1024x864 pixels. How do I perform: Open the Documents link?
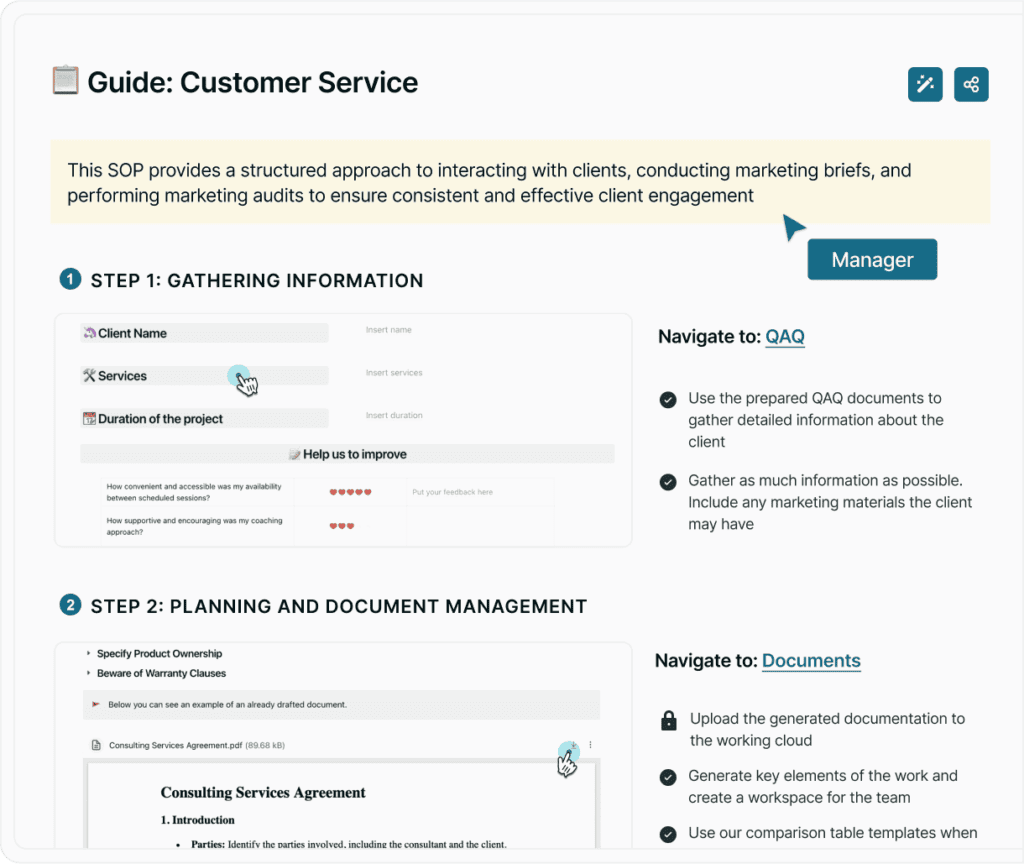coord(811,661)
